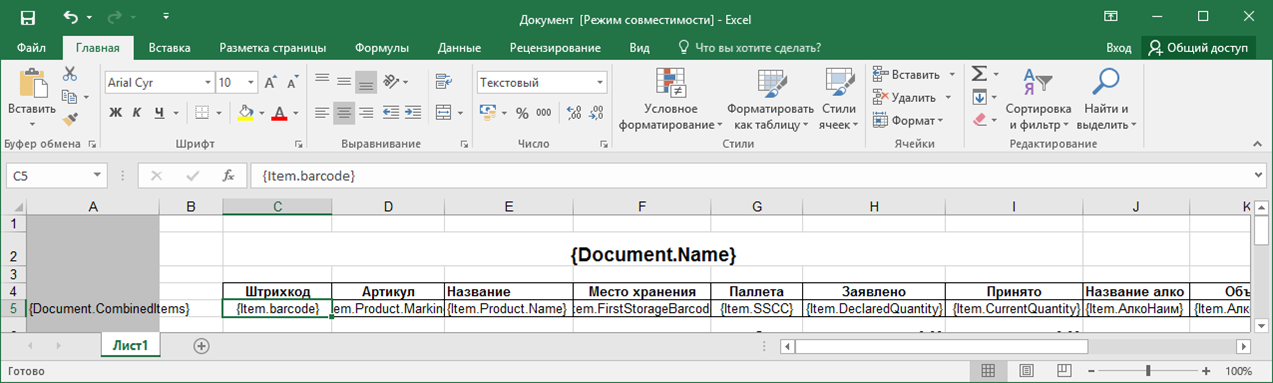Align text to middle of cell

pos(344,82)
